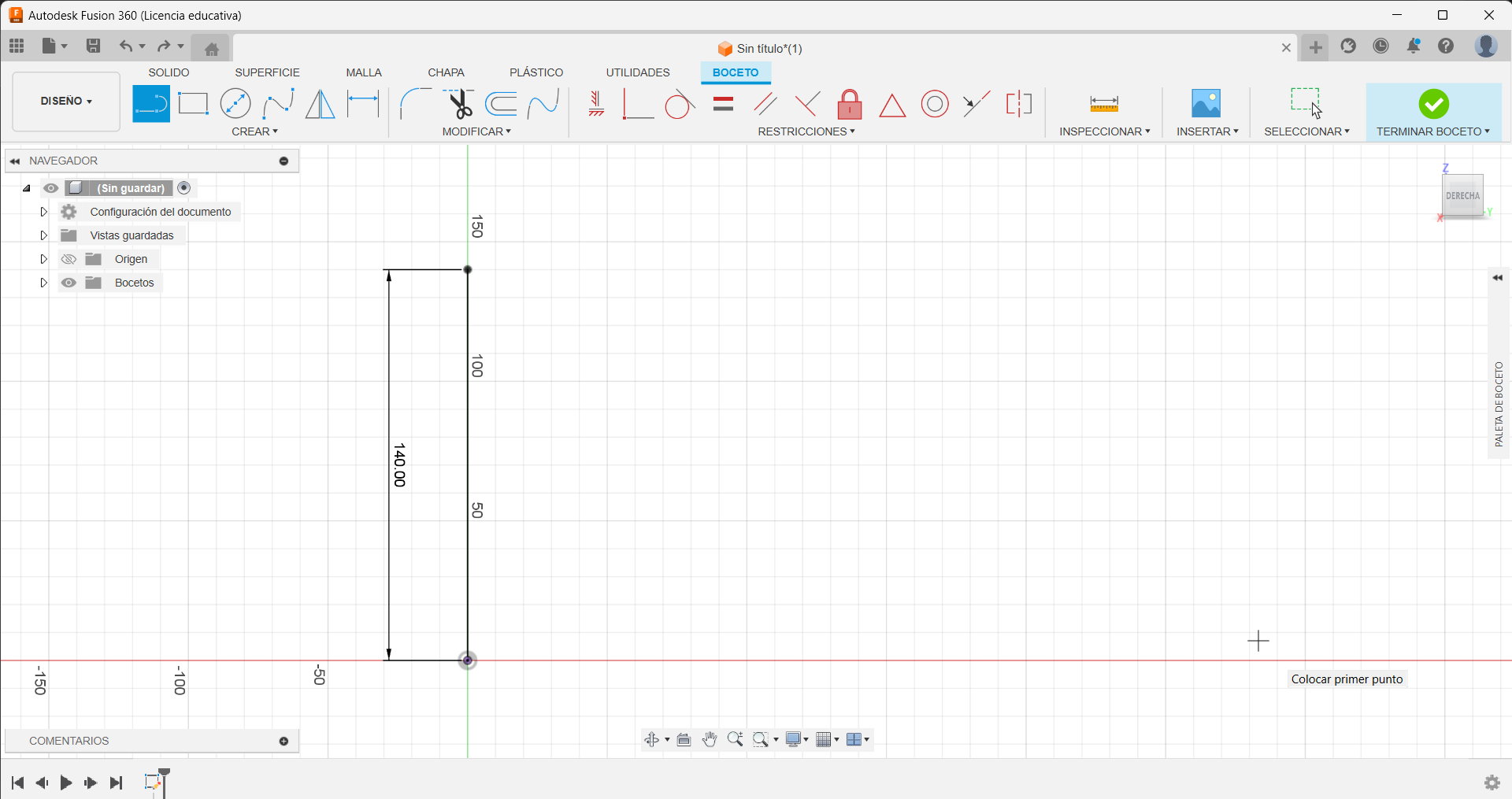The width and height of the screenshot is (1512, 799).
Task: Select the Pan hand tool
Action: click(x=710, y=739)
